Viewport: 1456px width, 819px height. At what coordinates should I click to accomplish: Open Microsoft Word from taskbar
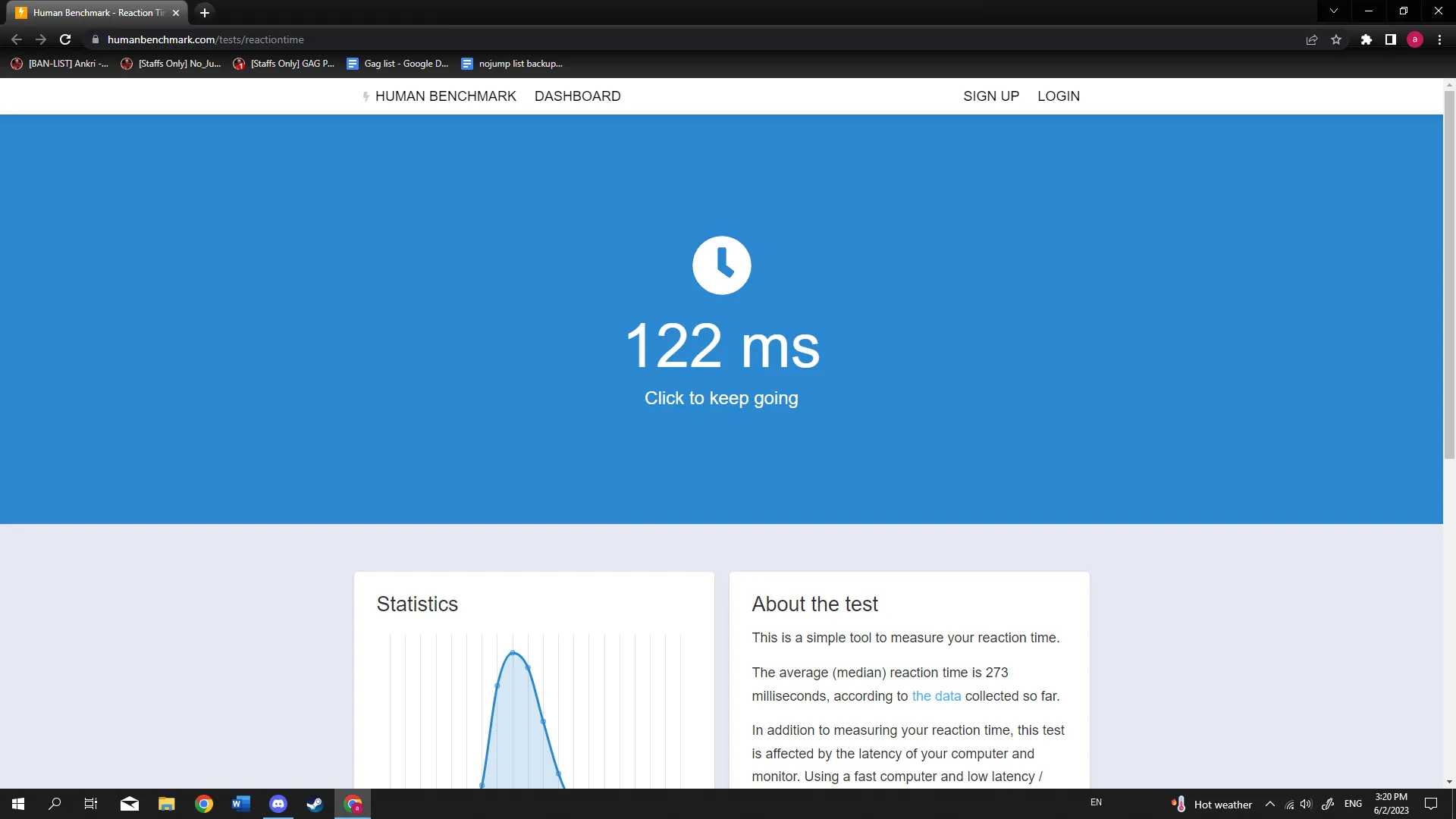coord(241,804)
